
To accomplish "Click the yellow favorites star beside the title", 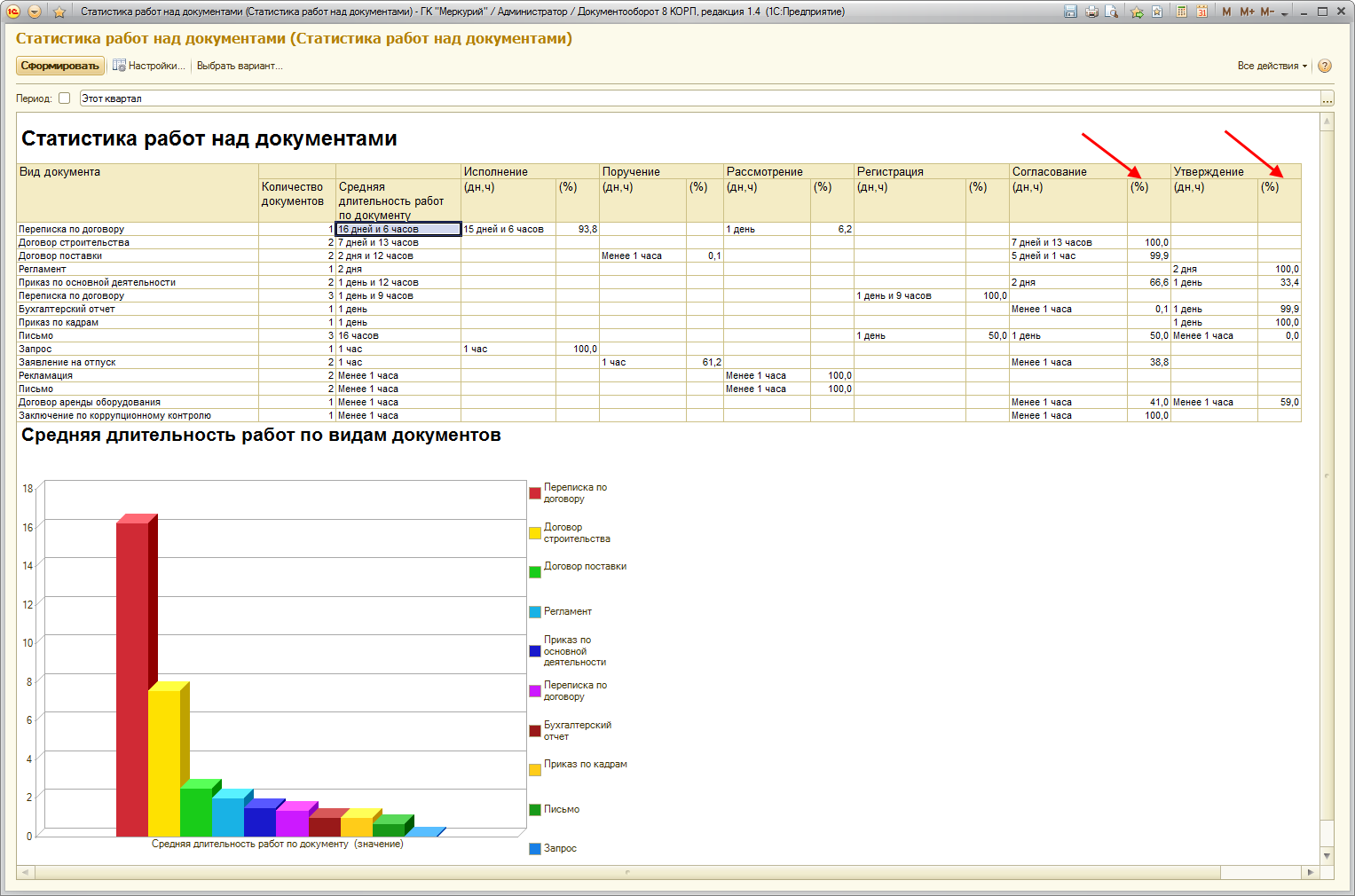I will click(59, 12).
